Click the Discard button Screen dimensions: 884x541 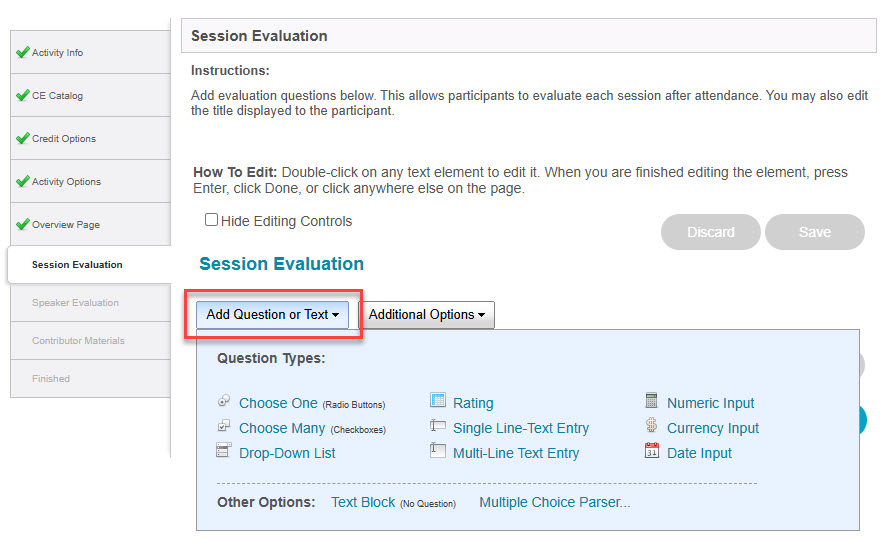710,232
